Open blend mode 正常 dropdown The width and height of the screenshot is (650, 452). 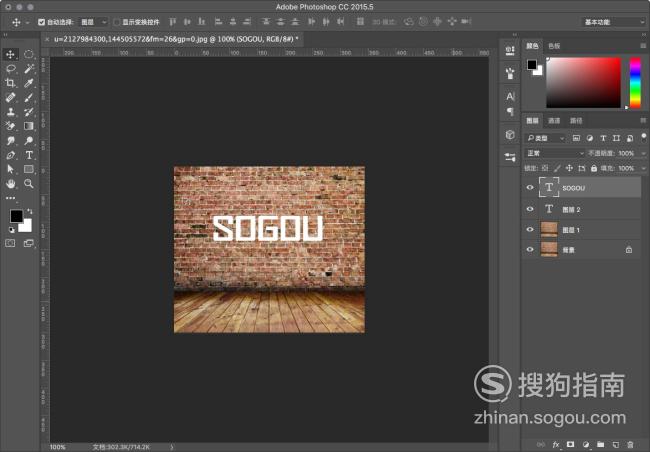pyautogui.click(x=555, y=153)
